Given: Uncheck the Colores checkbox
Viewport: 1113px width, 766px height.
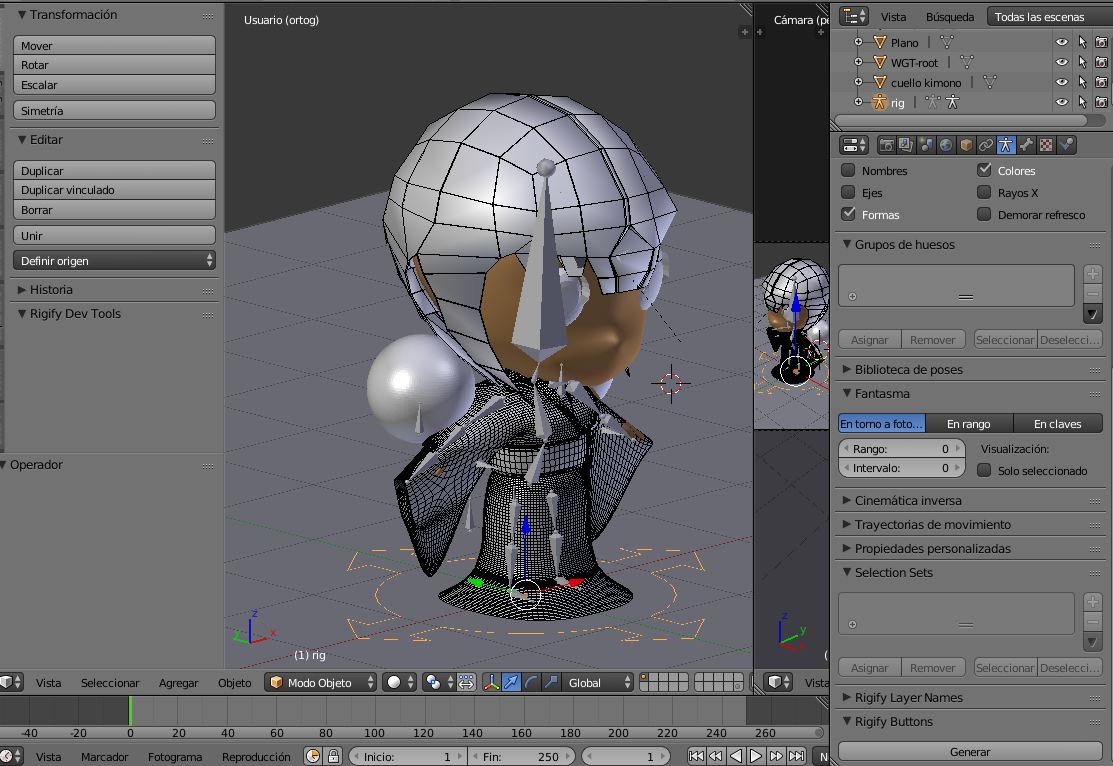Looking at the screenshot, I should [x=984, y=171].
